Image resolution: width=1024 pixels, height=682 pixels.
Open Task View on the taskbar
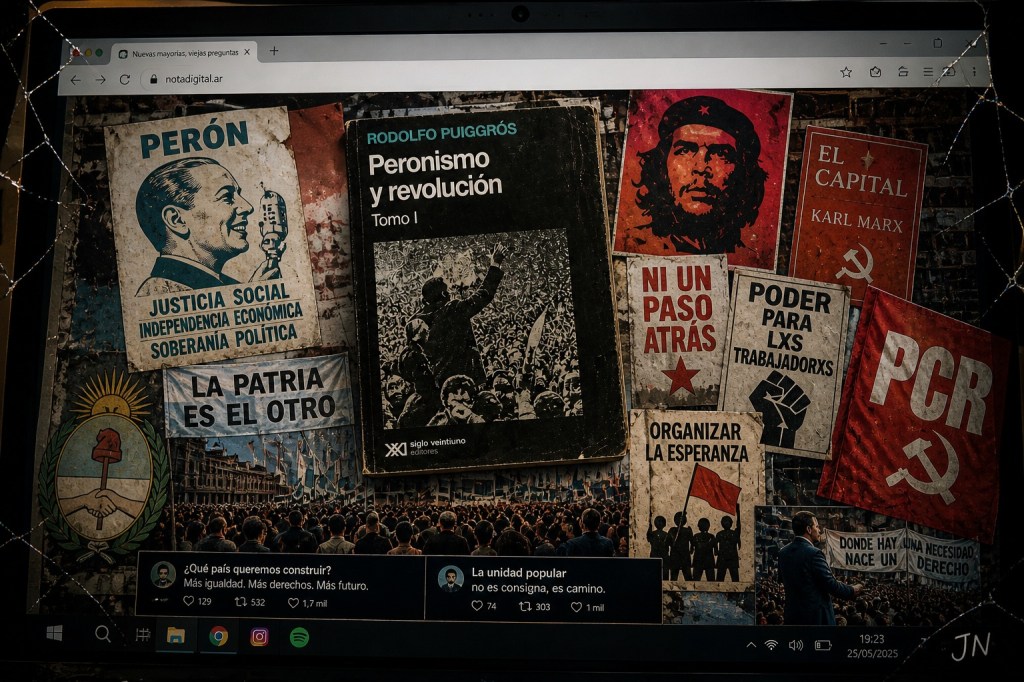[142, 634]
